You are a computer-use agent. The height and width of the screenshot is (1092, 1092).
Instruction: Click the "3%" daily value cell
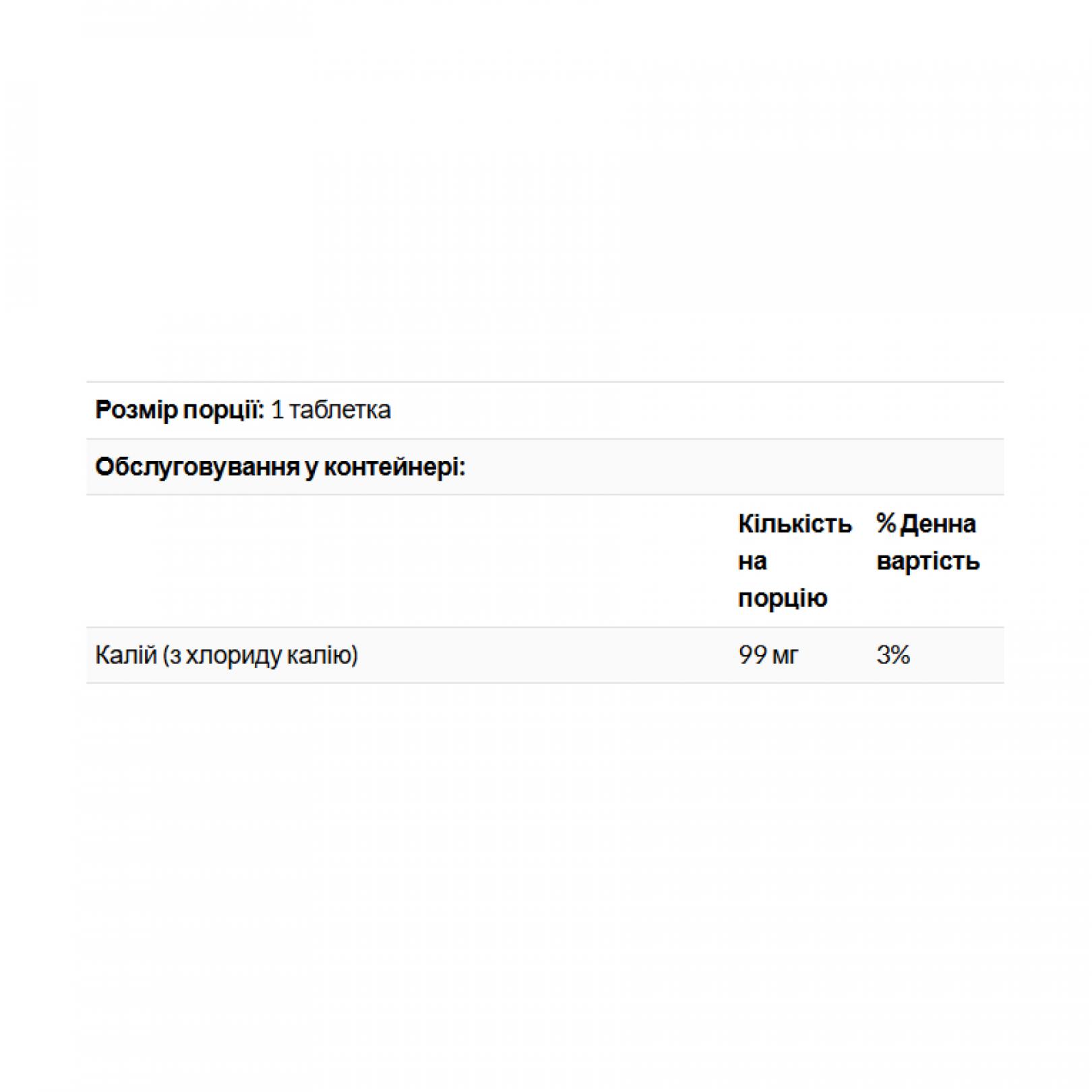893,655
